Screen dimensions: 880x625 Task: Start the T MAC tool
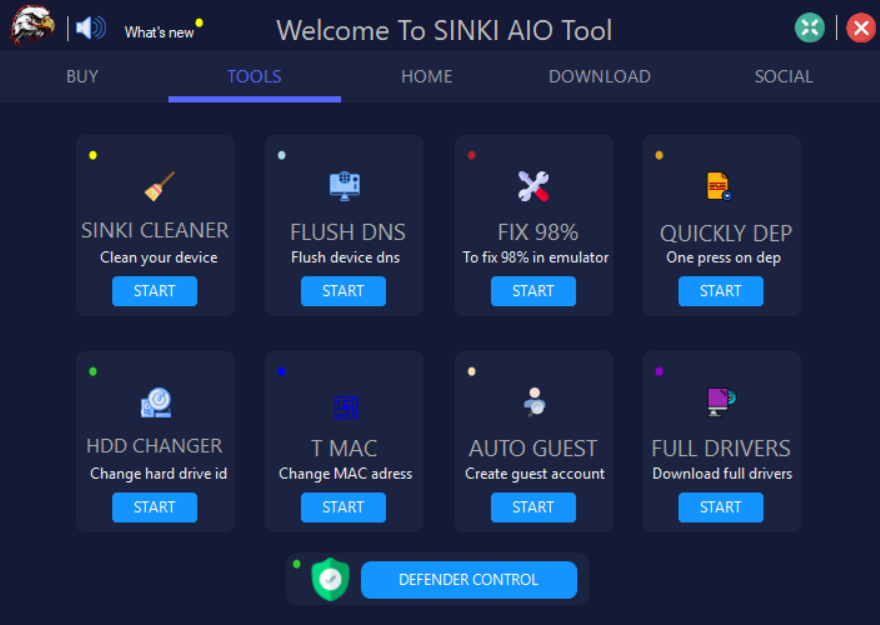click(343, 507)
